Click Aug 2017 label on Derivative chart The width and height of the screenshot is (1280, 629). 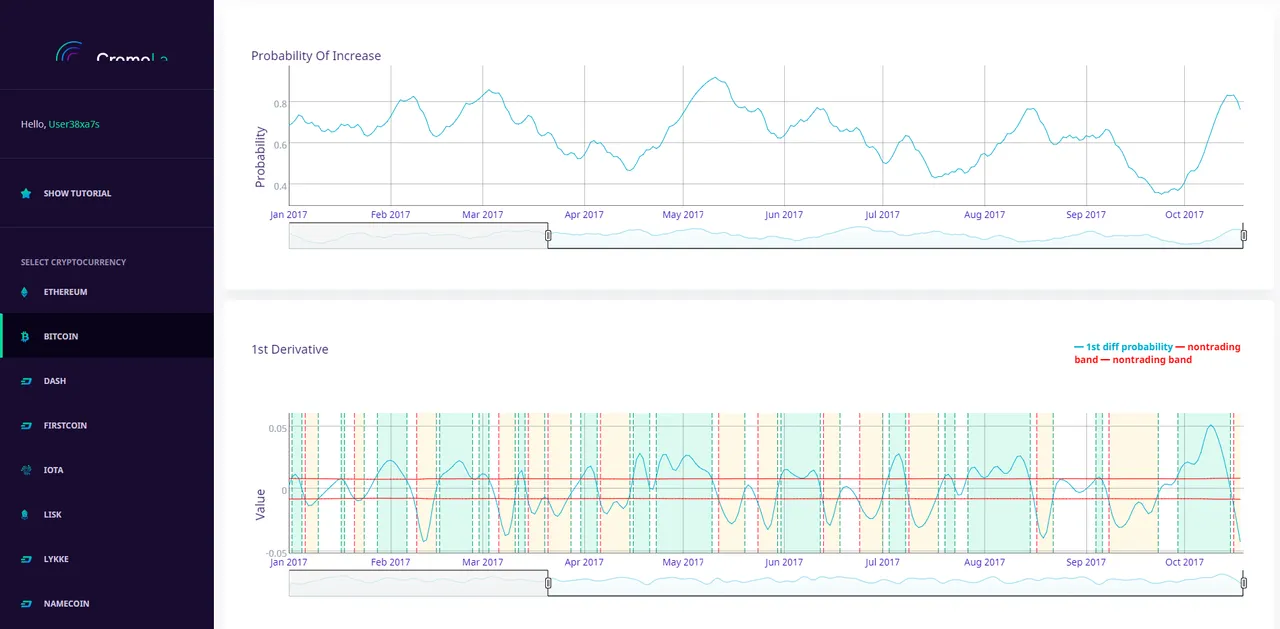(985, 562)
